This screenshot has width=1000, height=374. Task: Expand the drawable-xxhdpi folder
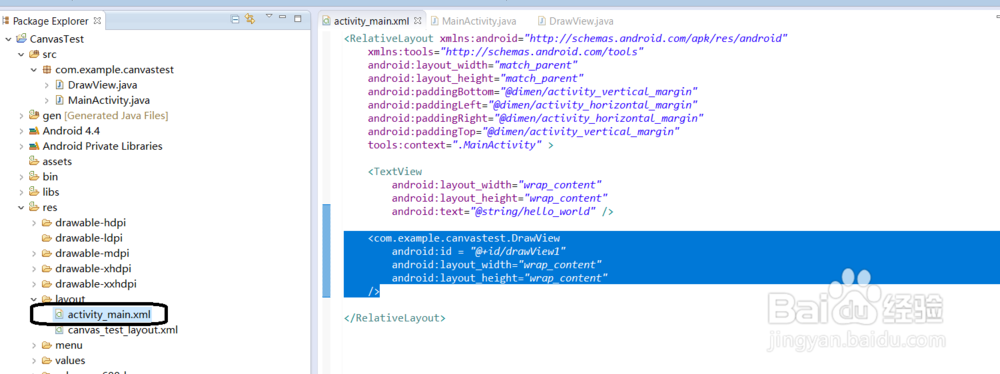[x=33, y=284]
